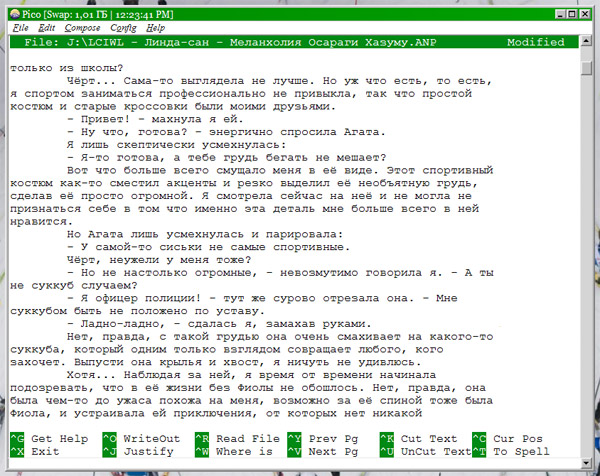Open the Compose menu
Screen dimensions: 600x476
tap(82, 28)
